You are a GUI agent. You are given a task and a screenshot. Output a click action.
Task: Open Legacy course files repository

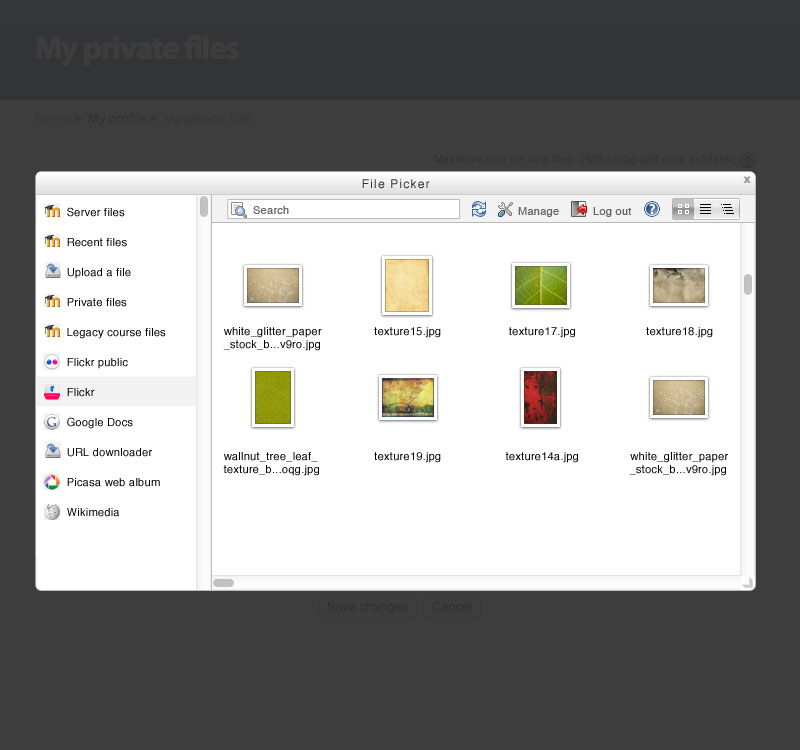(x=116, y=332)
